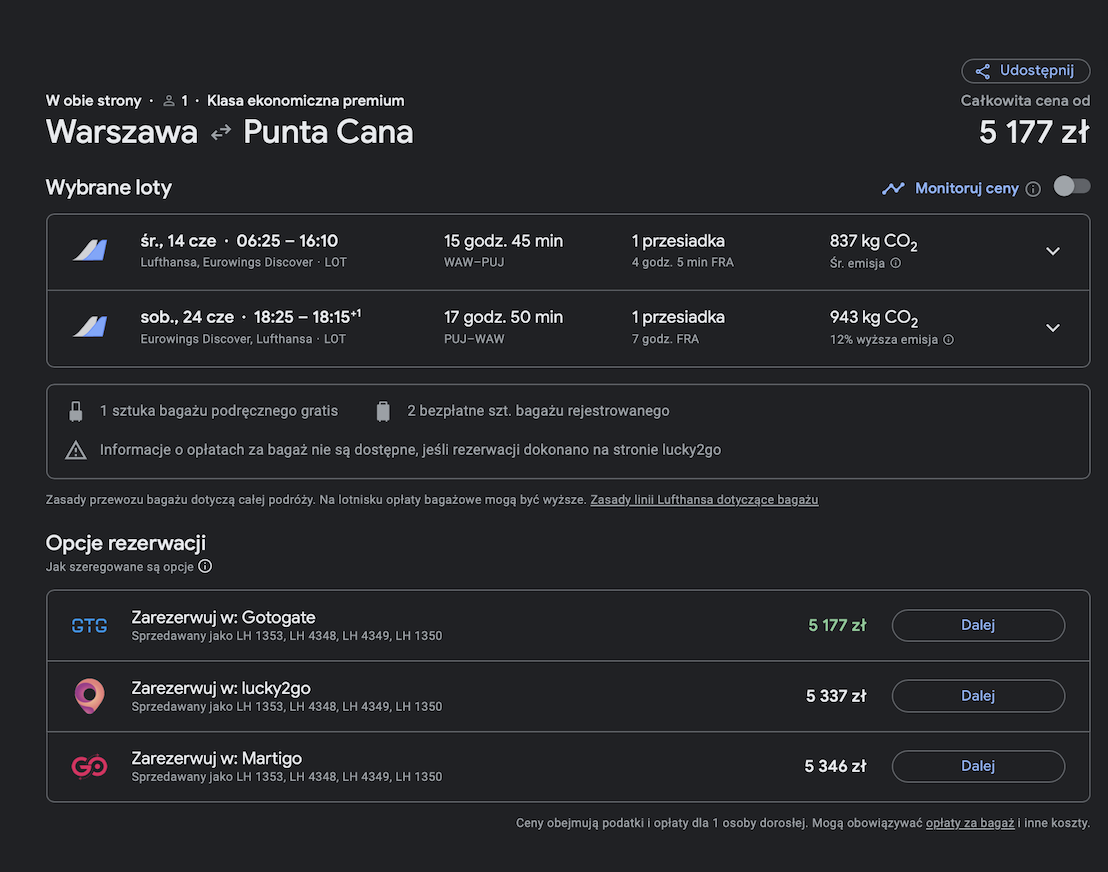Click the checked baggage suitcase icon
The width and height of the screenshot is (1108, 872).
[383, 411]
